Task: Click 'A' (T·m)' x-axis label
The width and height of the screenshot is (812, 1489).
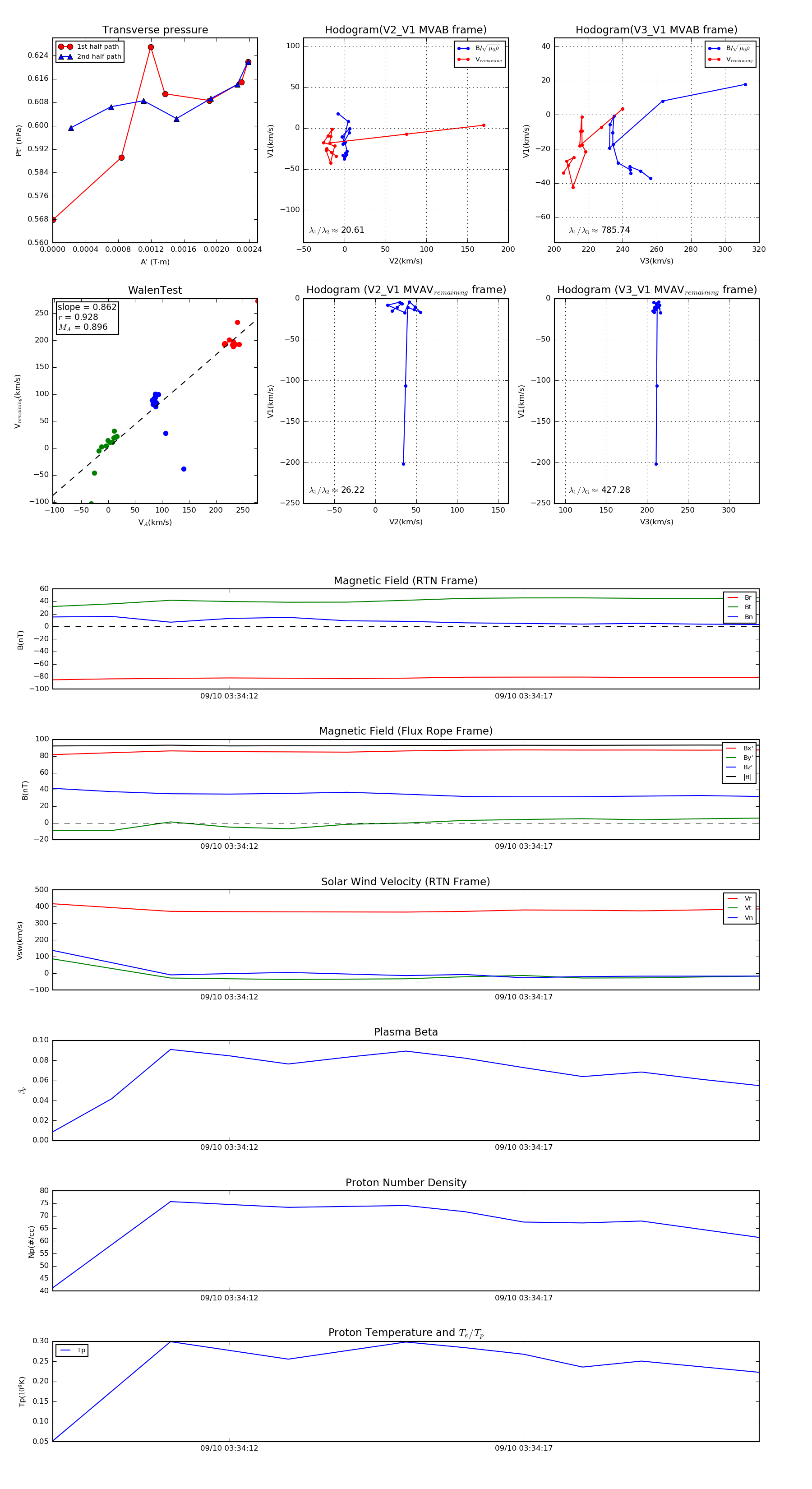Action: coord(155,262)
